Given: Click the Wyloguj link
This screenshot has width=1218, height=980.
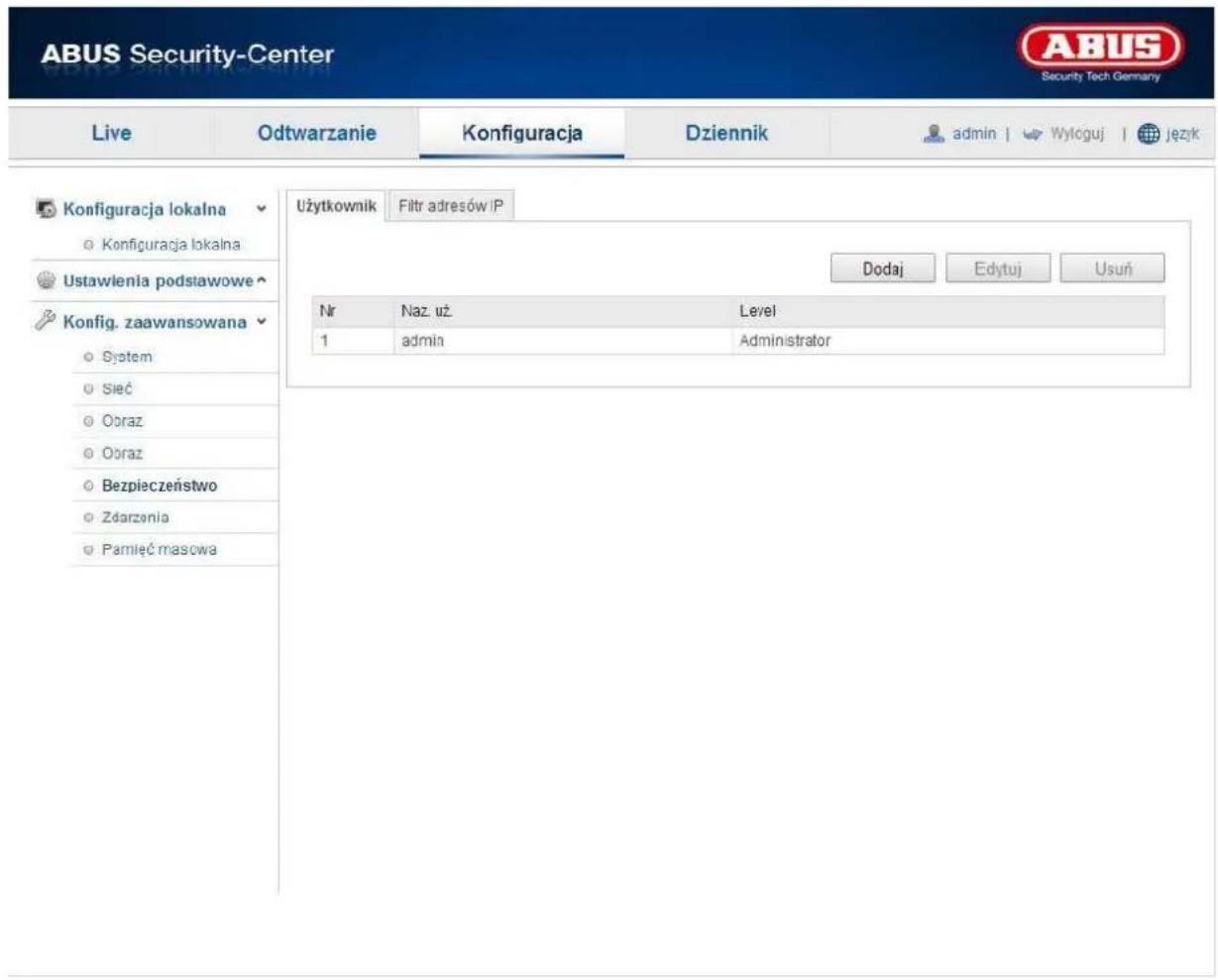Looking at the screenshot, I should point(1076,134).
